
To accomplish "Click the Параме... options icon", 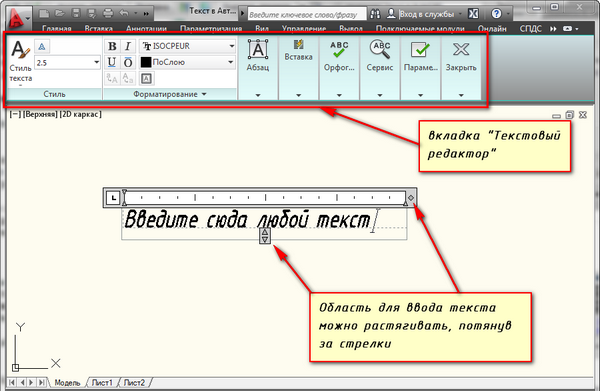I will pyautogui.click(x=420, y=50).
